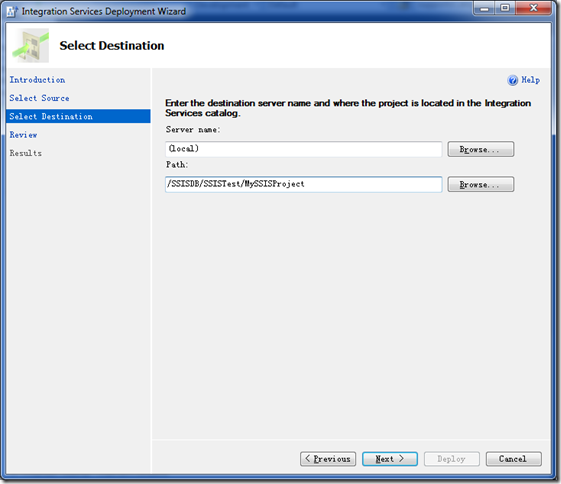Click the Select Destination header graphic

(x=31, y=46)
